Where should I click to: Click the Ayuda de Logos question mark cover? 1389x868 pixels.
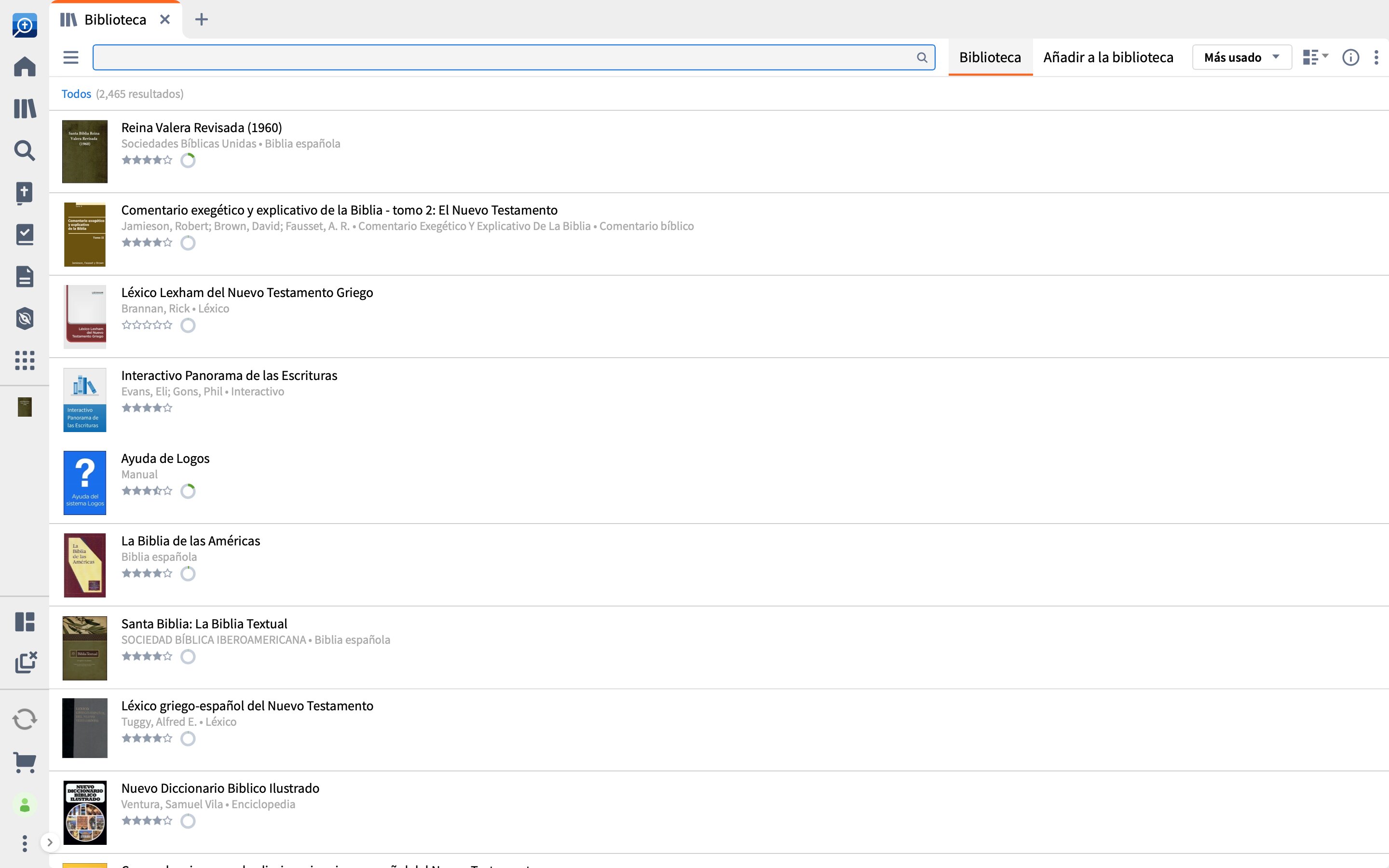click(x=85, y=483)
